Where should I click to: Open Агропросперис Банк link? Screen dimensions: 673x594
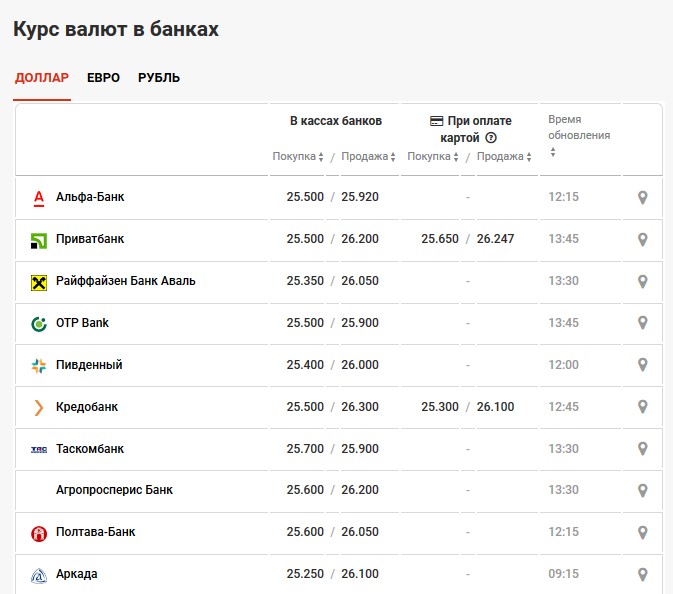click(x=114, y=490)
